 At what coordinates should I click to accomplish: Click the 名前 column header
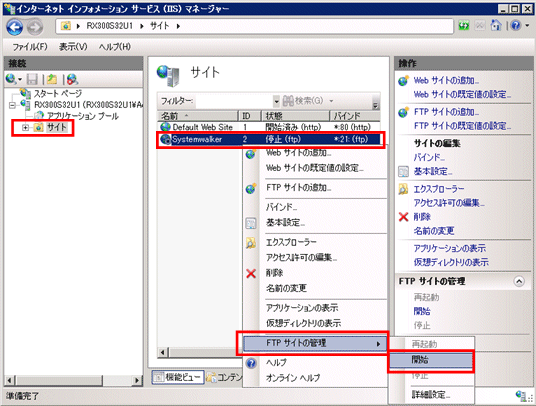tap(198, 116)
